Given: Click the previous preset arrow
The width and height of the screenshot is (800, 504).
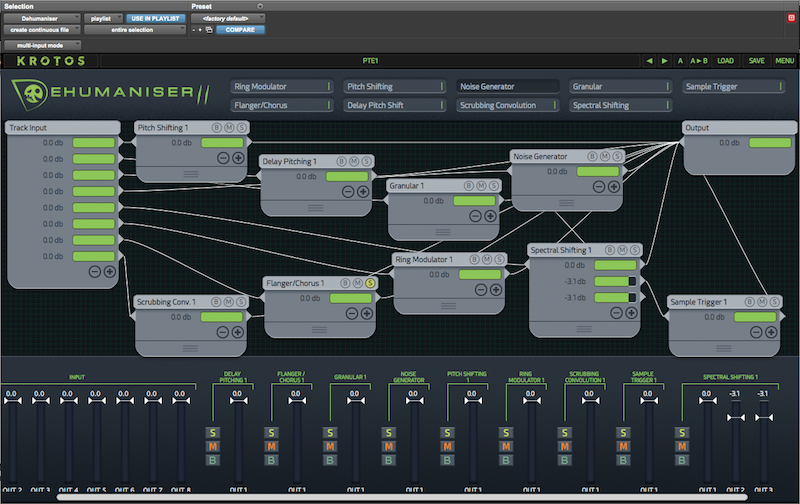Looking at the screenshot, I should click(x=649, y=61).
